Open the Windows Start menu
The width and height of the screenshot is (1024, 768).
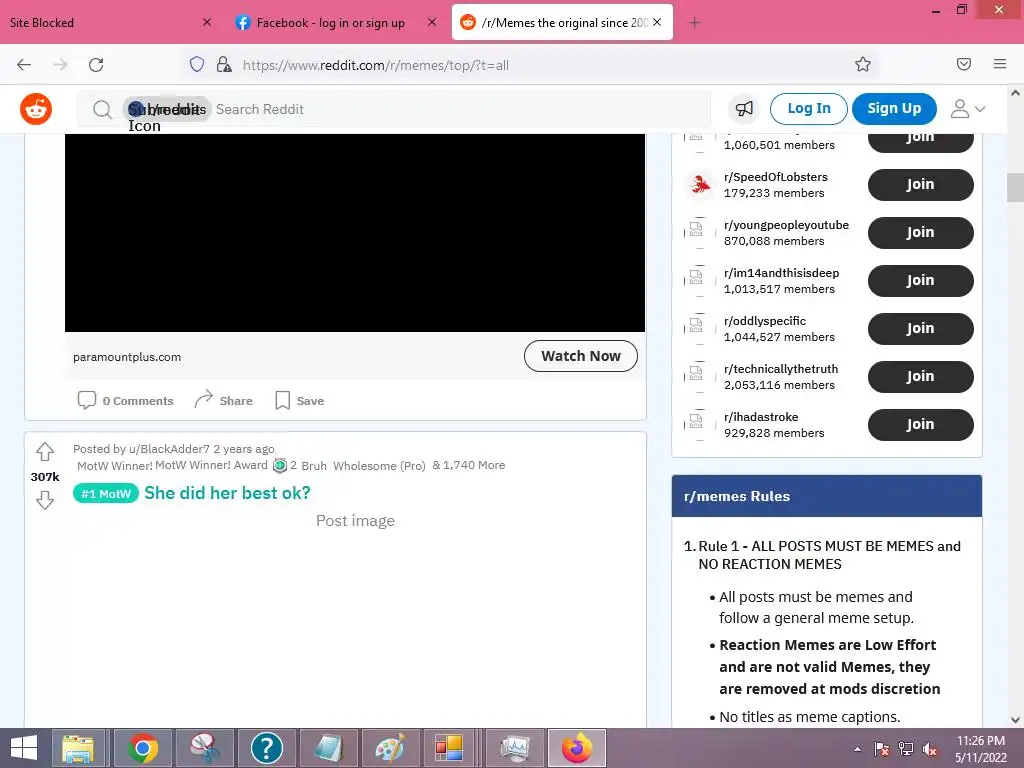[x=24, y=748]
